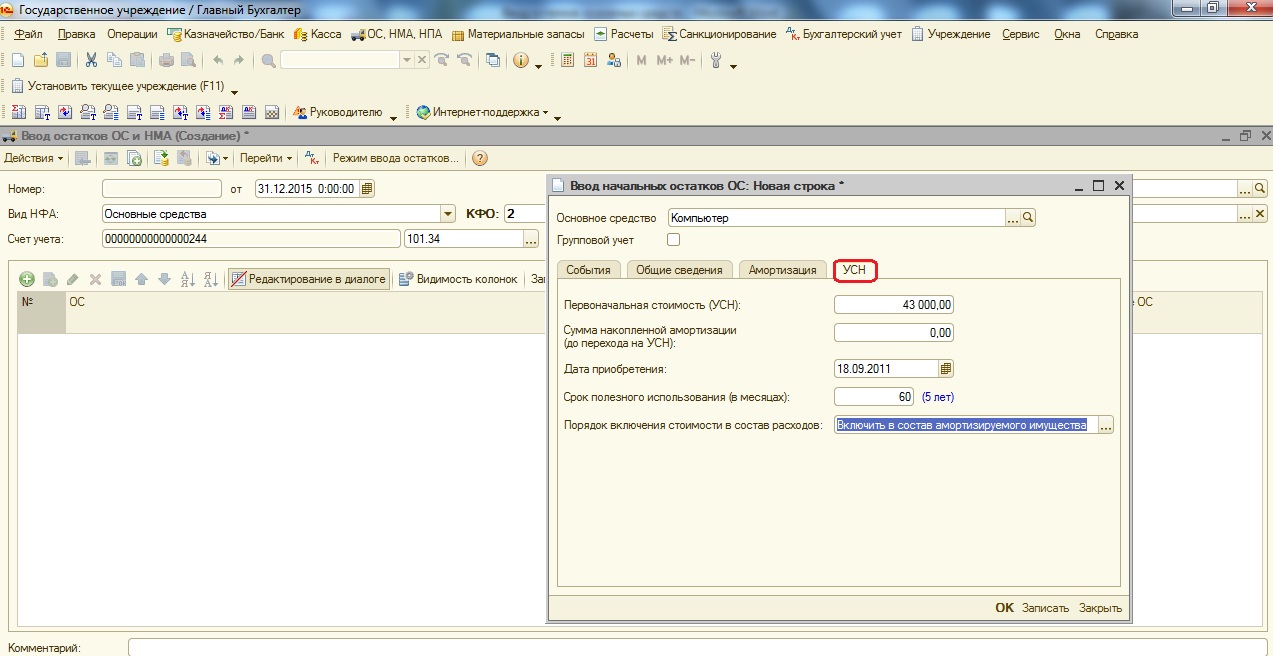Click the help question mark icon
The width and height of the screenshot is (1273, 656).
point(480,159)
